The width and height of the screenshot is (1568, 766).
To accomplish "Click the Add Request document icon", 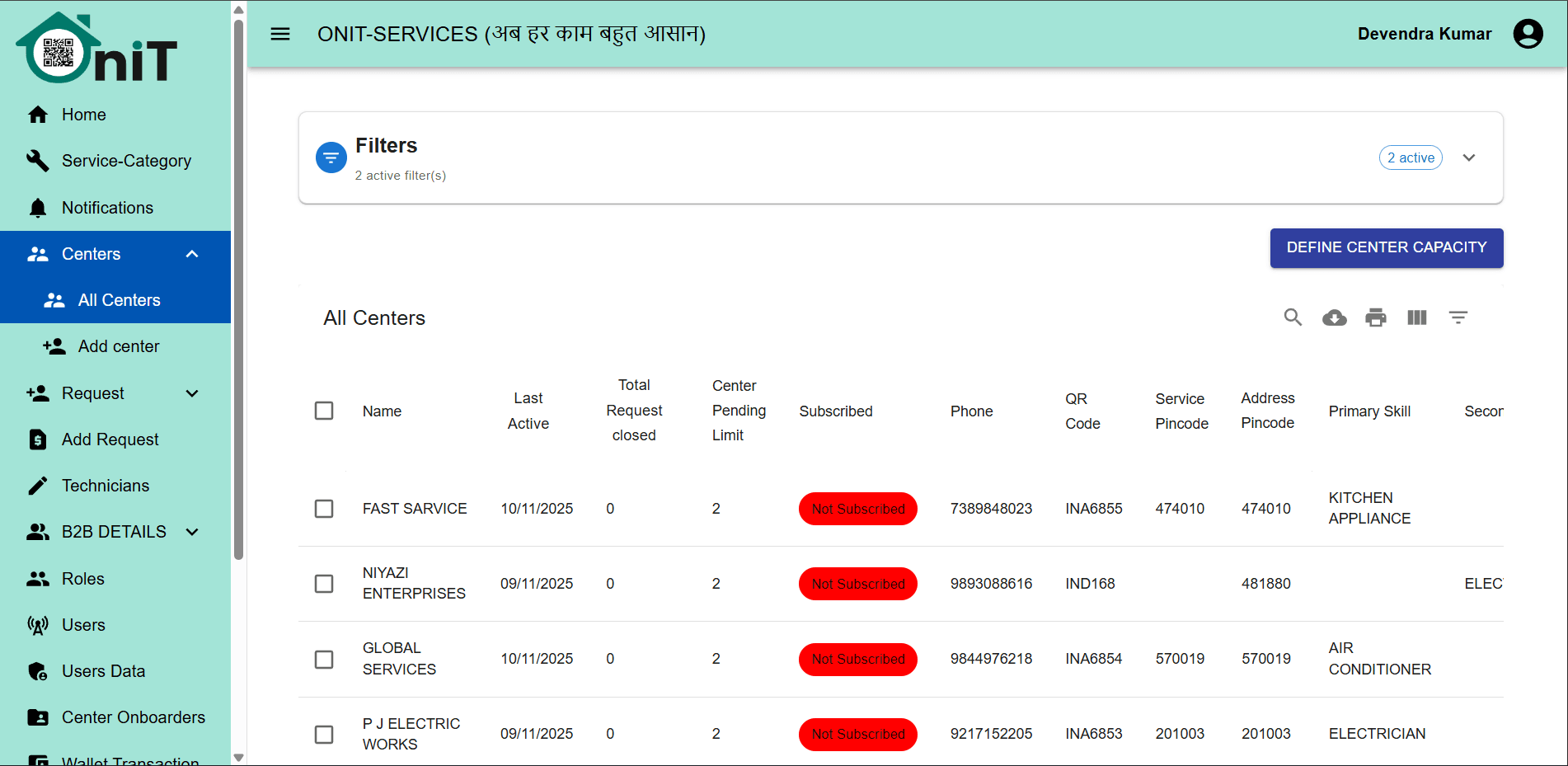I will coord(38,439).
